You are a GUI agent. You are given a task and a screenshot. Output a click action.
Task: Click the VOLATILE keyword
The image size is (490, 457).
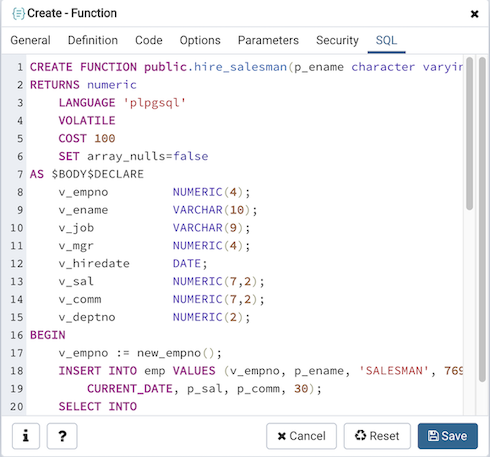pos(87,120)
